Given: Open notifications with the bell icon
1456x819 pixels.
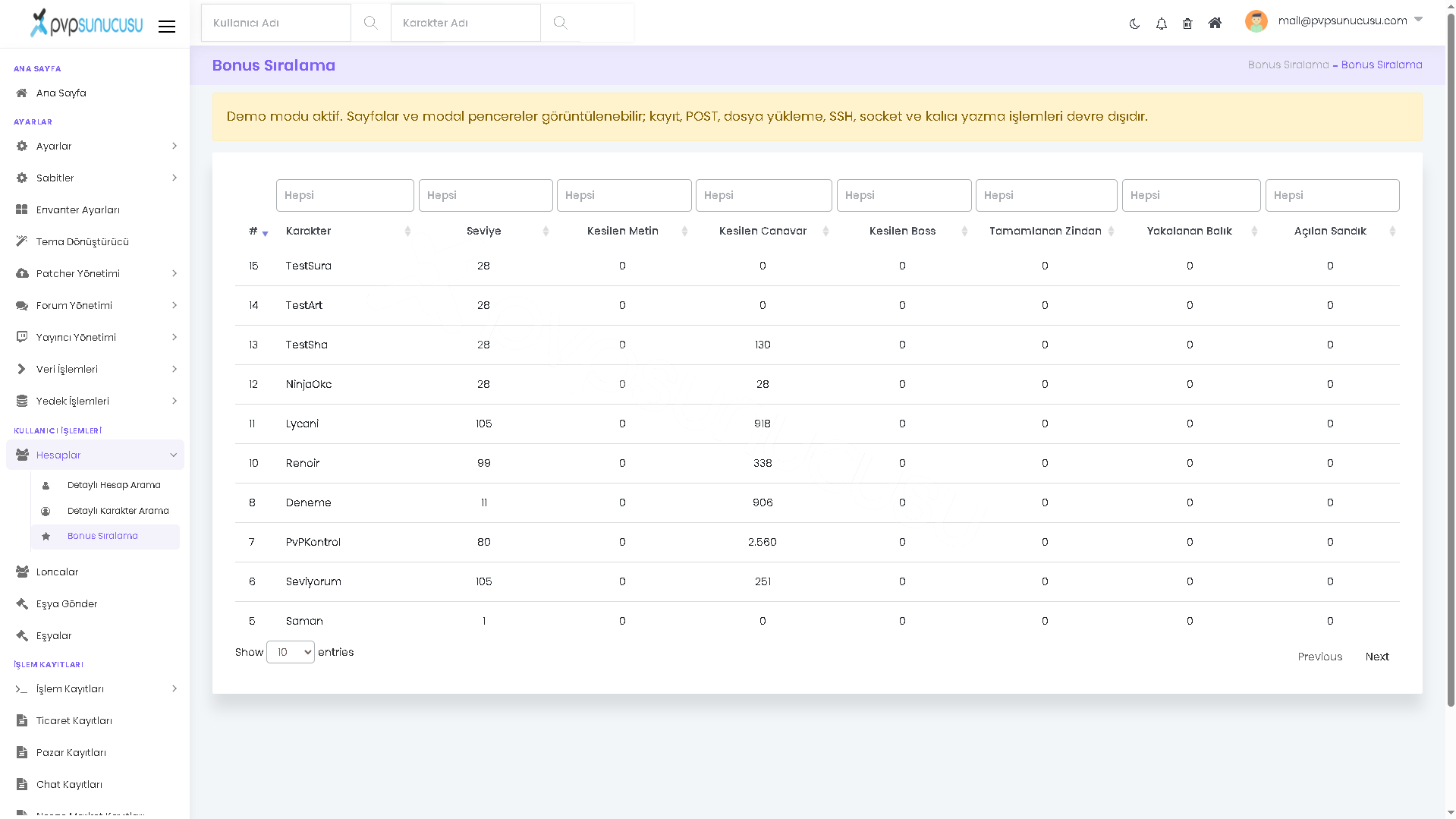Looking at the screenshot, I should [1161, 24].
